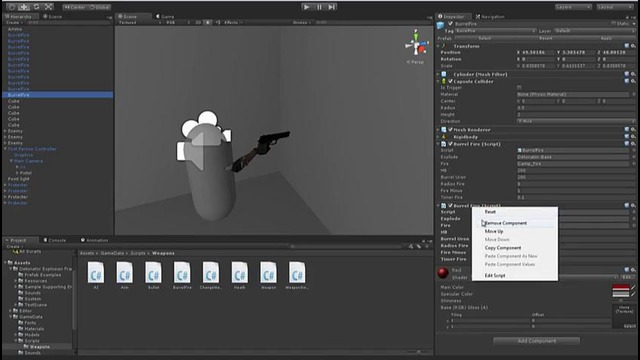Open the Layer dropdown
The image size is (640, 360).
(595, 31)
